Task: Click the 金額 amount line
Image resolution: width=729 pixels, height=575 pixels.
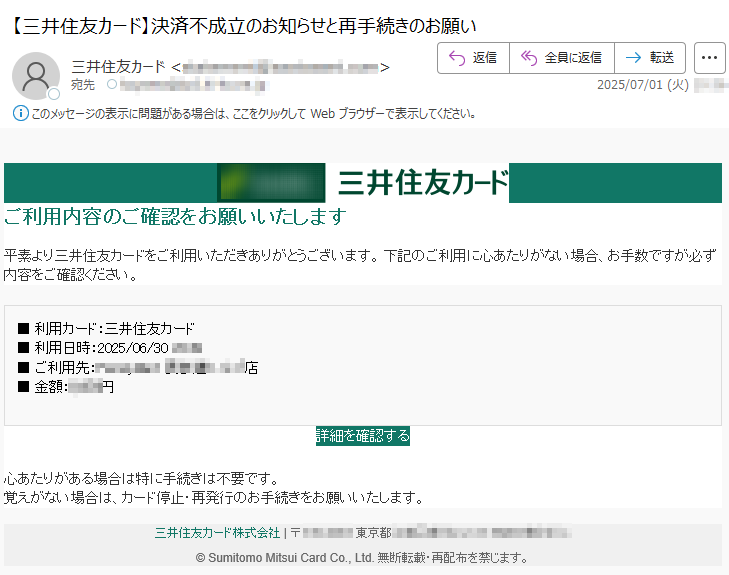Action: click(x=66, y=387)
